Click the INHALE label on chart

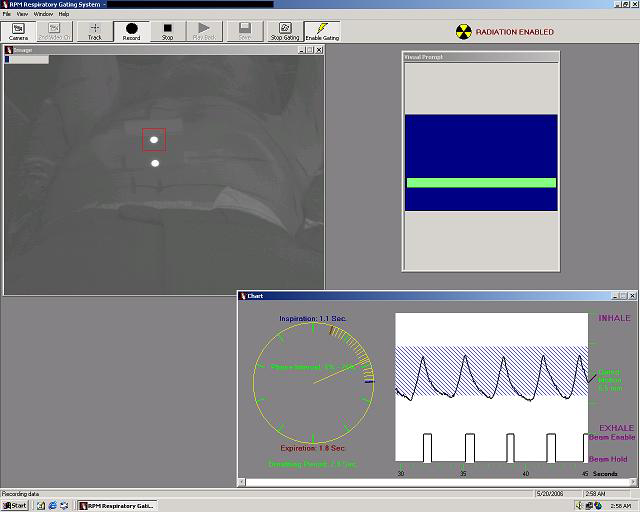point(614,318)
